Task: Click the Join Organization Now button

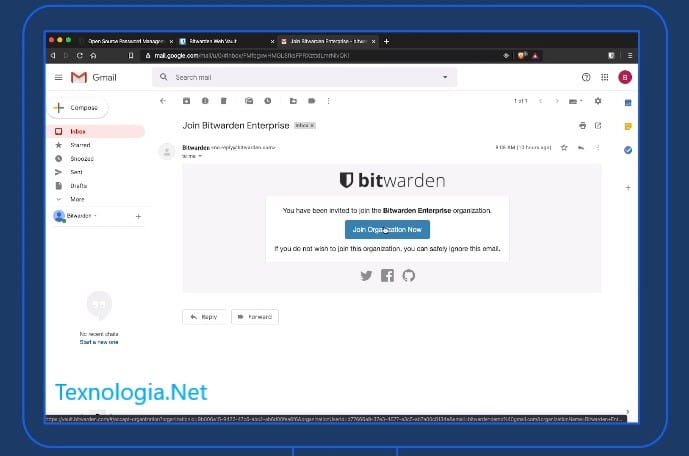Action: coord(387,229)
